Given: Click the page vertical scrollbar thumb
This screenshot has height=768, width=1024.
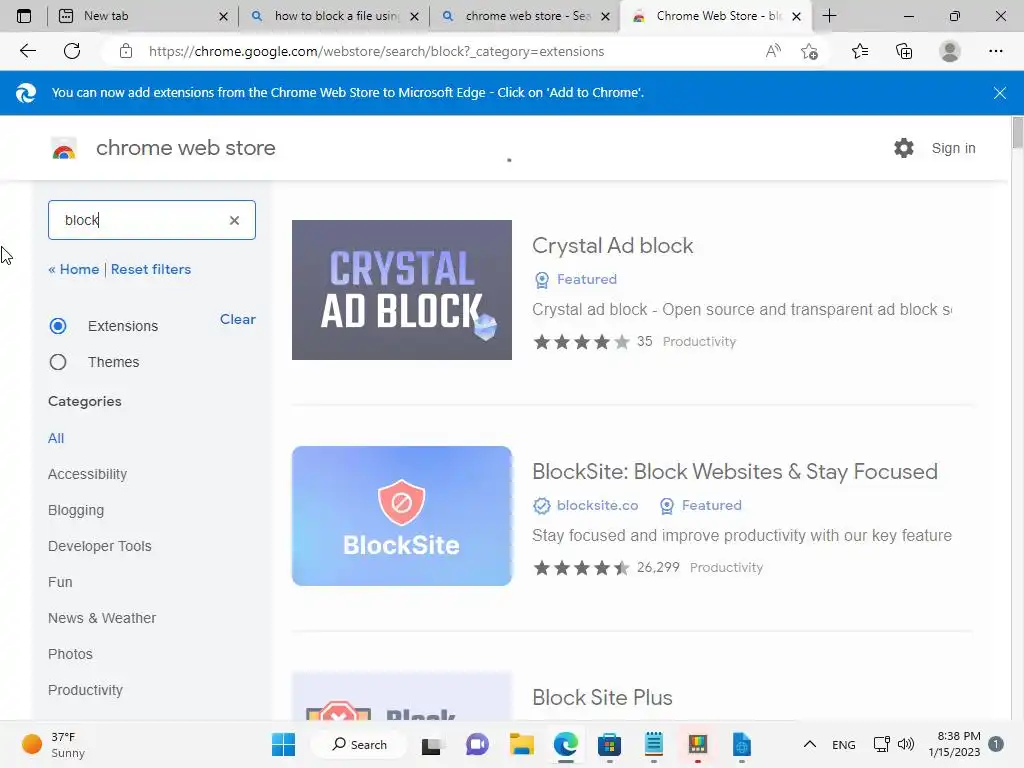Looking at the screenshot, I should 1017,133.
